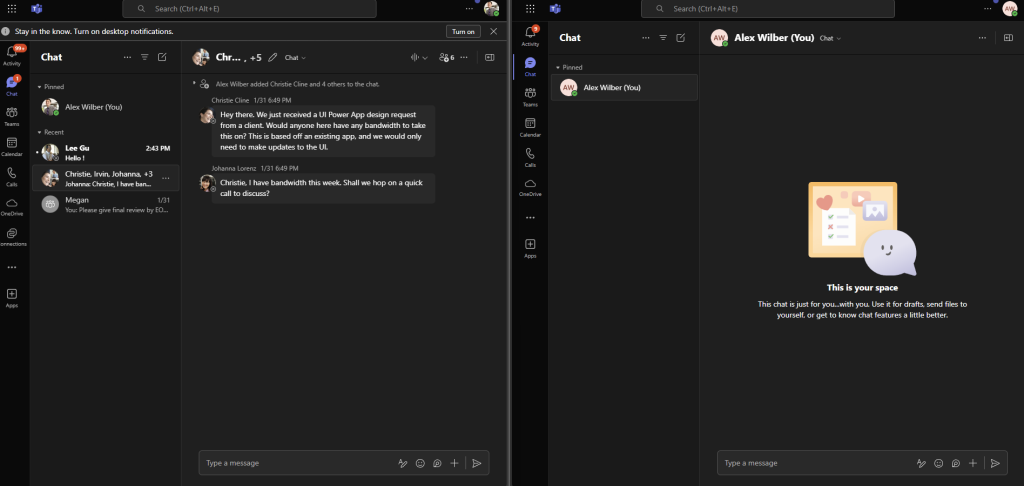Open Chat in left Teams window rail
Viewport: 1024px width, 486px height.
12,86
